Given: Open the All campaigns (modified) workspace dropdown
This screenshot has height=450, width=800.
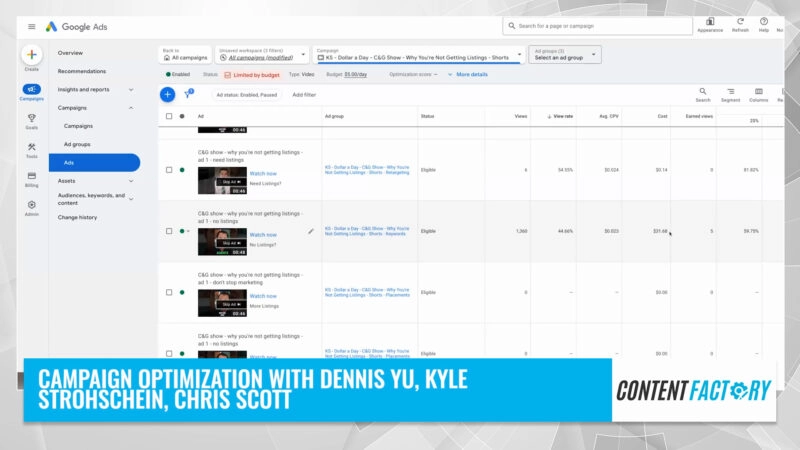Looking at the screenshot, I should coord(262,55).
